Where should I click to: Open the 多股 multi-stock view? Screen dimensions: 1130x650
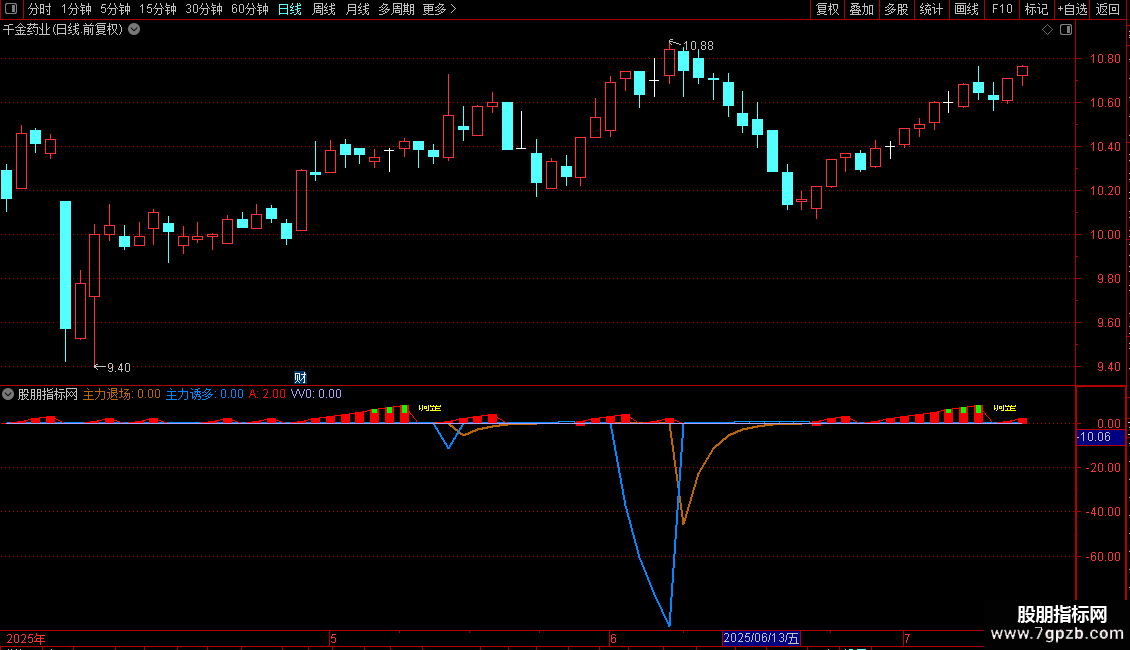coord(896,9)
